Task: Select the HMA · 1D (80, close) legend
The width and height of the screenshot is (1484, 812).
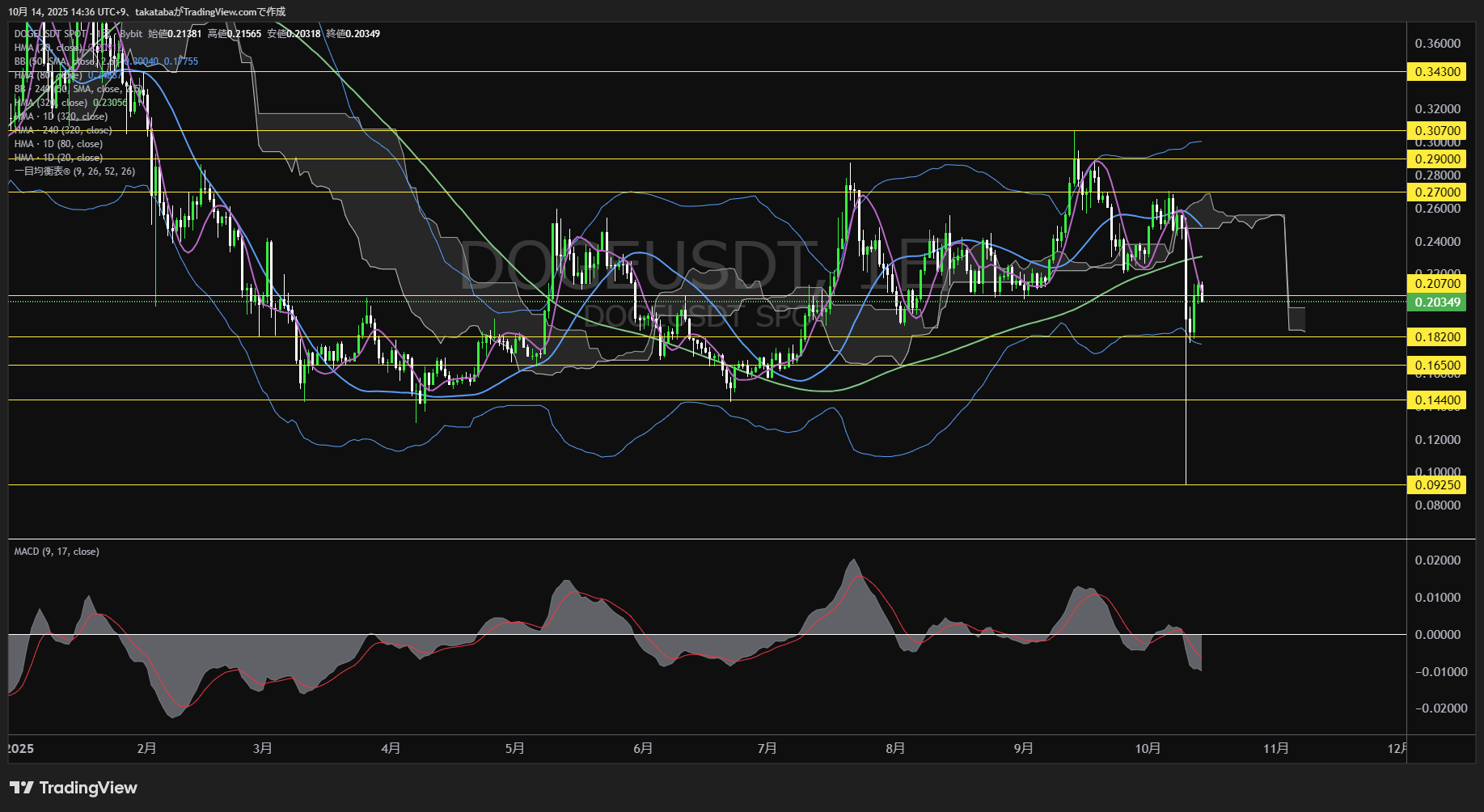Action: [x=58, y=144]
